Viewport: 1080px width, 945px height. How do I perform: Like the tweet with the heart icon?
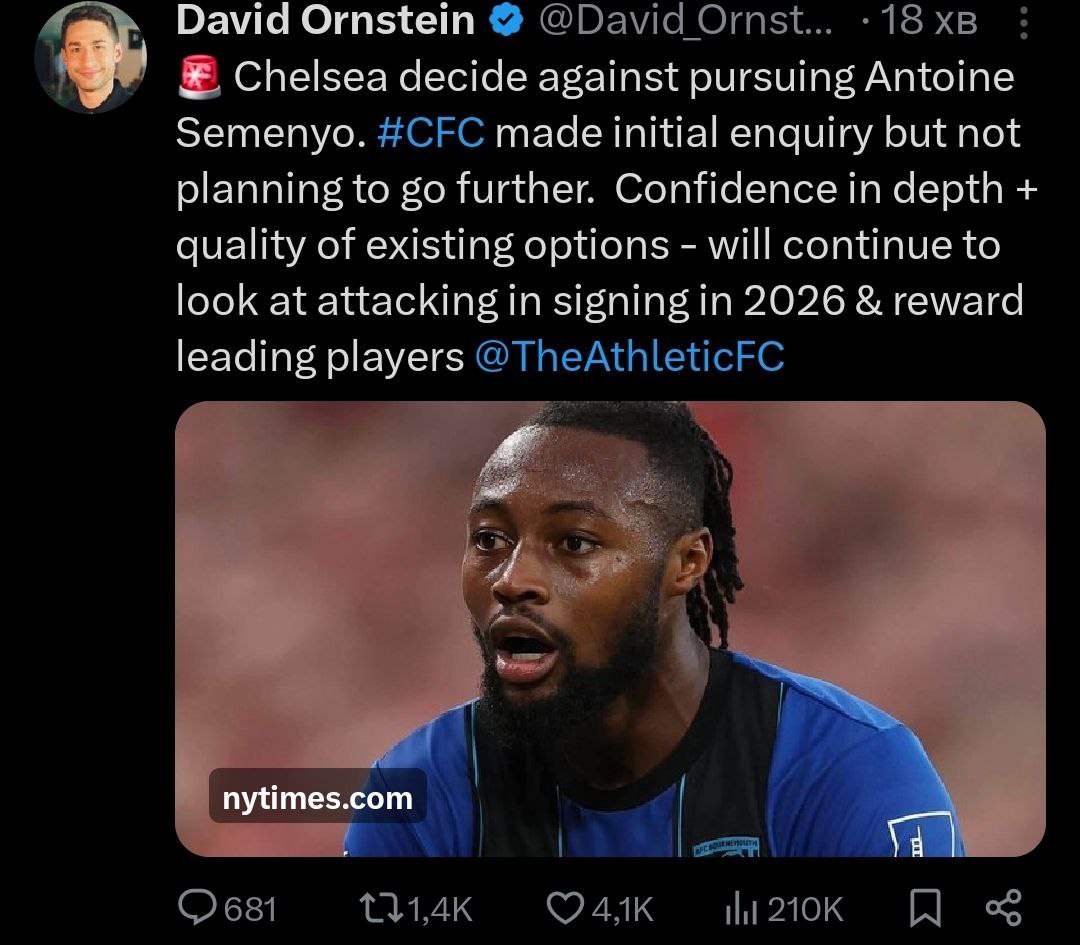pos(565,908)
